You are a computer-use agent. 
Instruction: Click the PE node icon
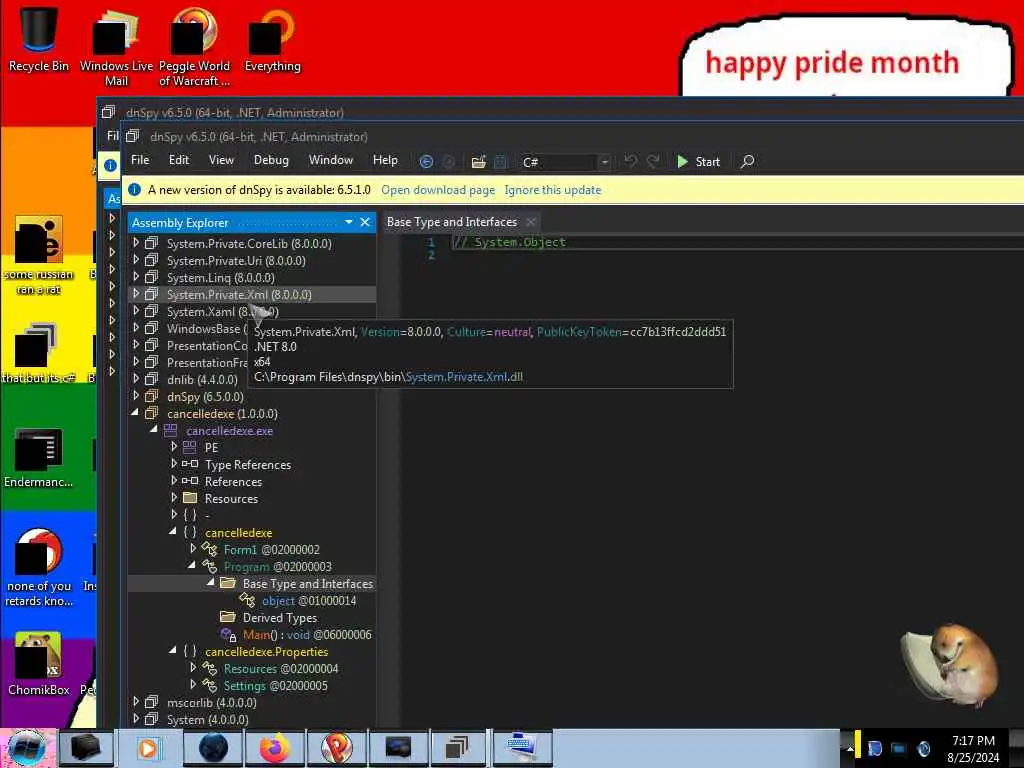point(189,447)
